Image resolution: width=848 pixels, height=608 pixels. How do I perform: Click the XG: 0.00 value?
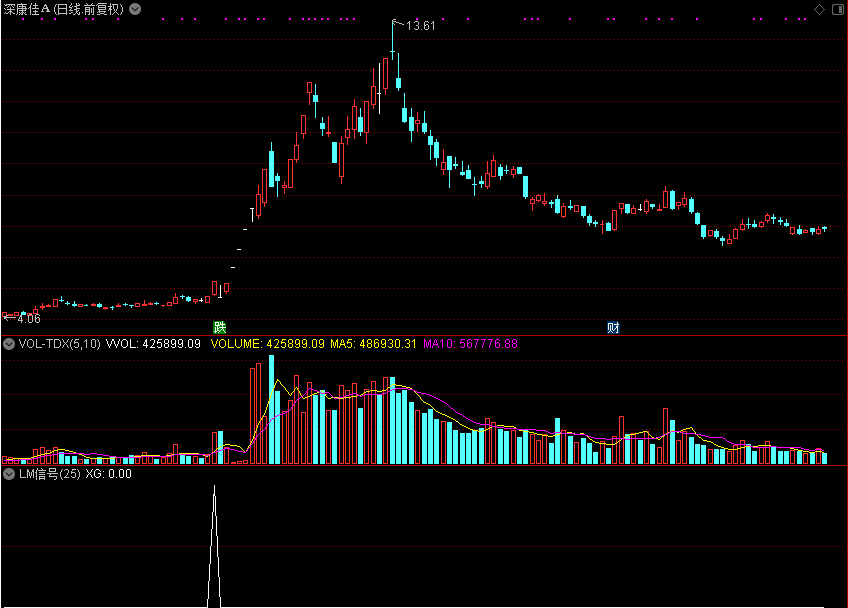coord(108,474)
